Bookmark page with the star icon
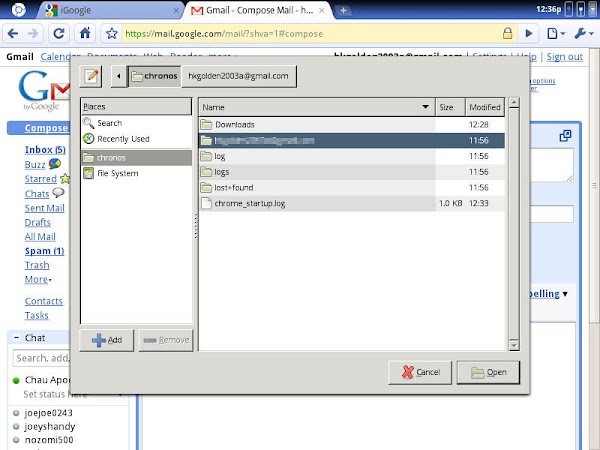Viewport: 600px width, 450px height. [112, 34]
